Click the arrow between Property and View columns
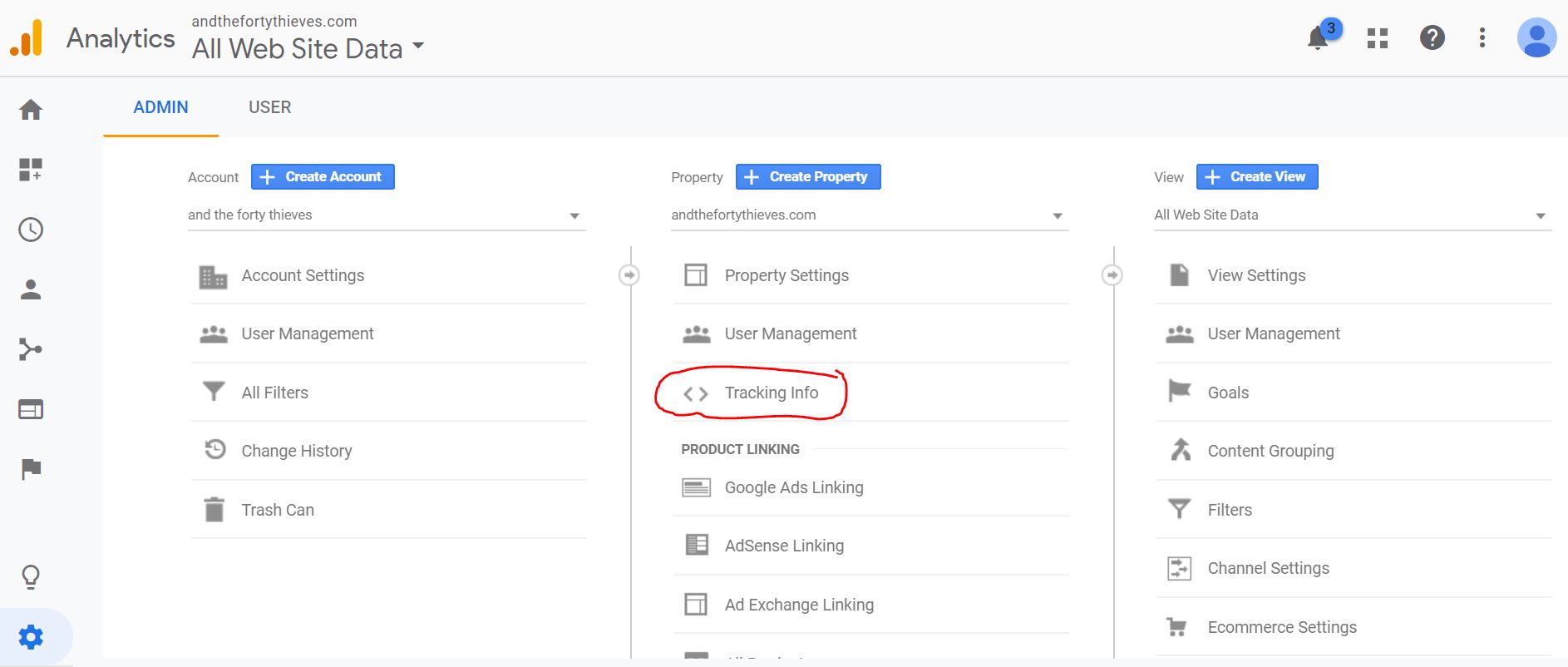The image size is (1568, 667). click(x=1112, y=274)
